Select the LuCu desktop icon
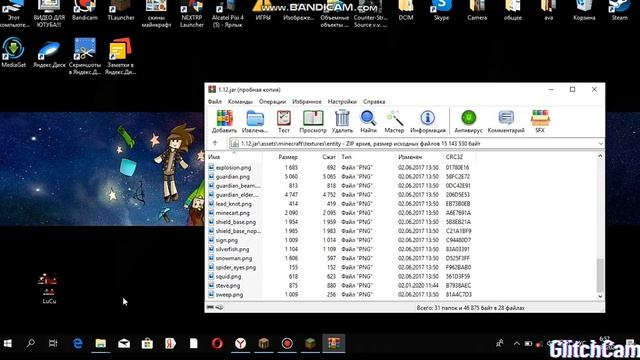The image size is (640, 360). click(x=49, y=288)
